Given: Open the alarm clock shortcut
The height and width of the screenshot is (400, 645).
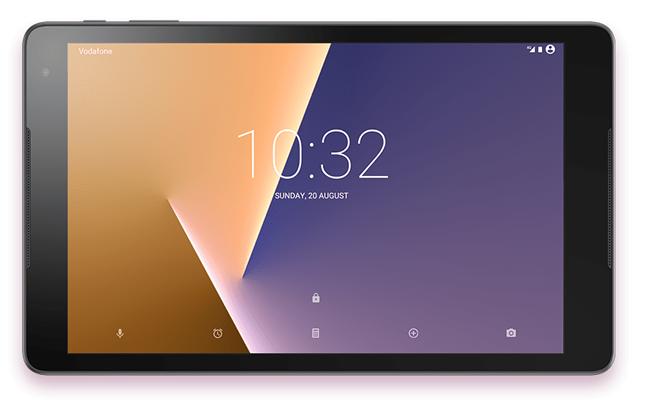Looking at the screenshot, I should (218, 333).
